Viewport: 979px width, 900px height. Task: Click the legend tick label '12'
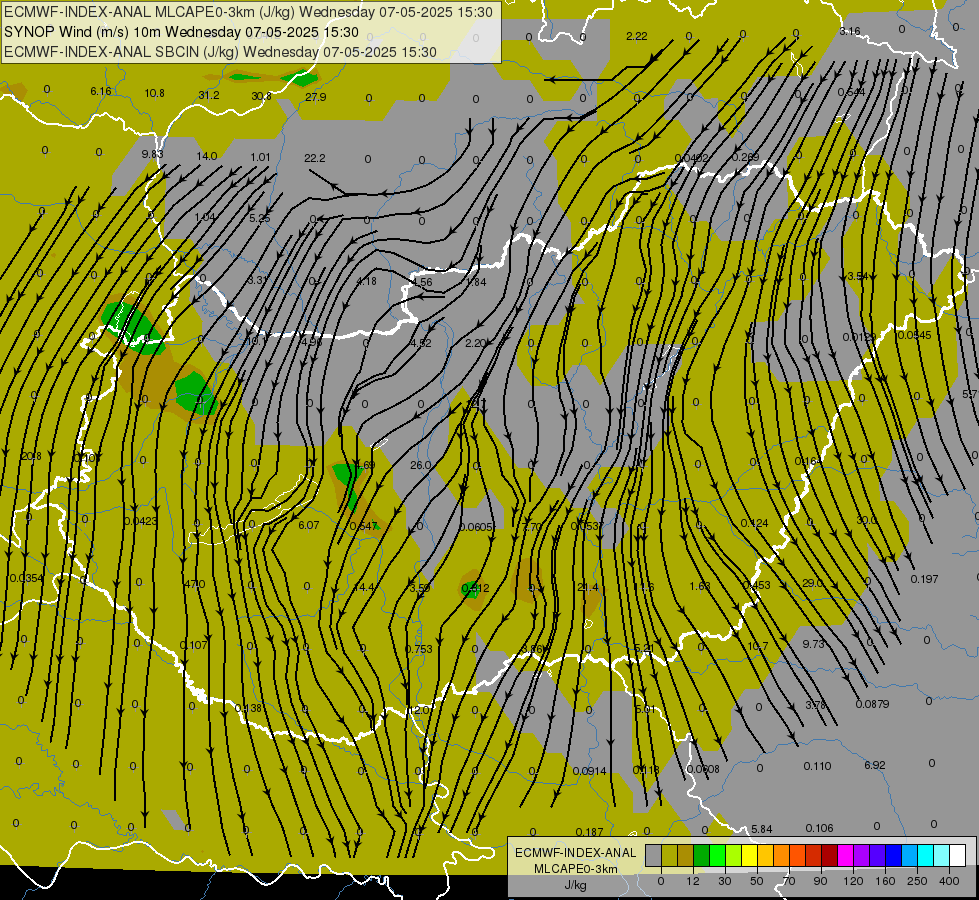[692, 881]
